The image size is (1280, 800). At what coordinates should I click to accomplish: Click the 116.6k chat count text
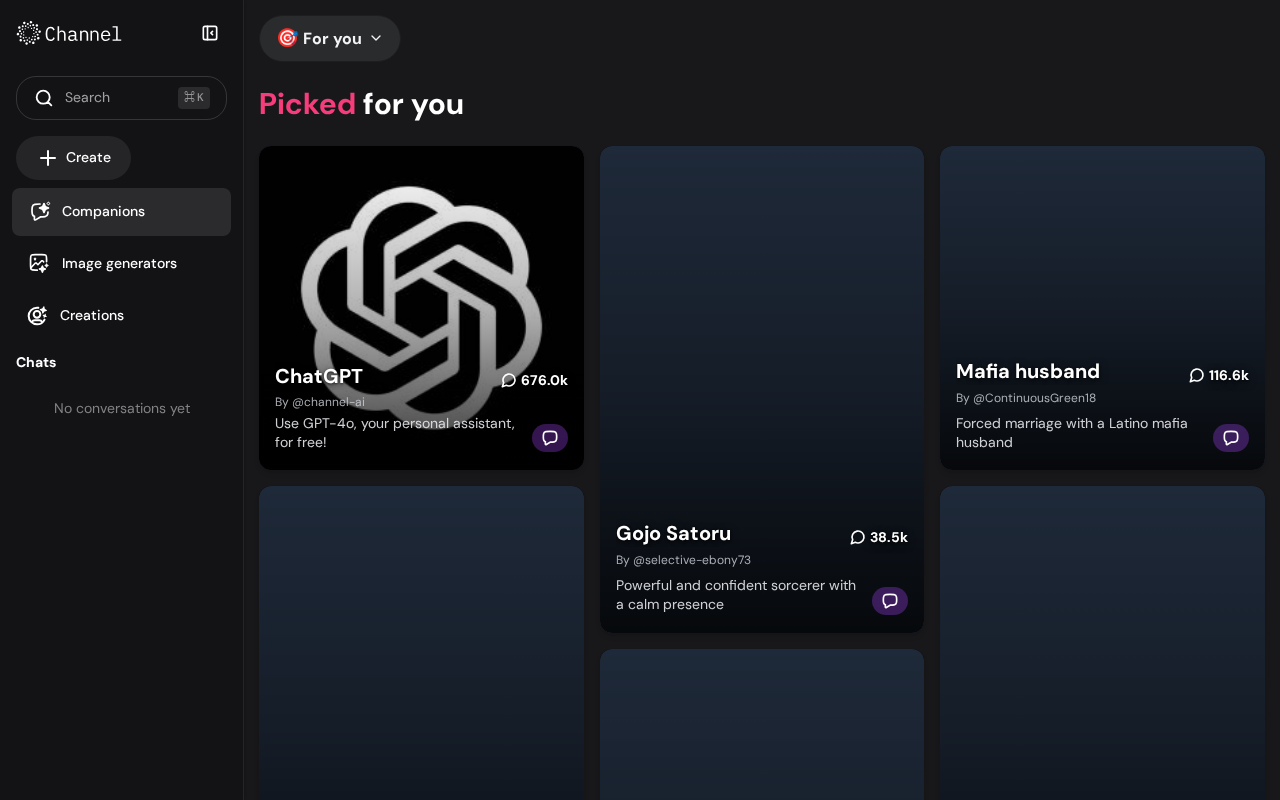pos(1229,375)
